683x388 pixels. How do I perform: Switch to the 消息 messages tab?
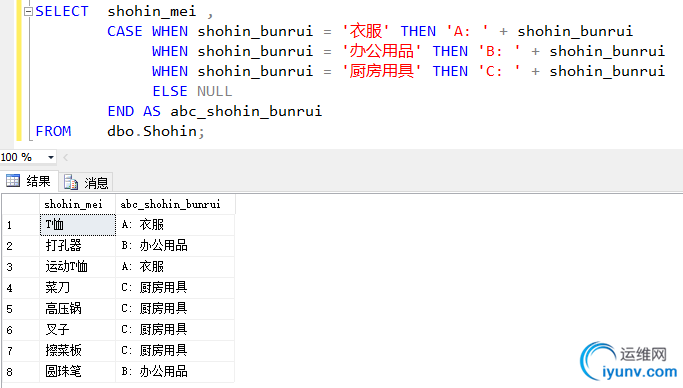click(86, 182)
